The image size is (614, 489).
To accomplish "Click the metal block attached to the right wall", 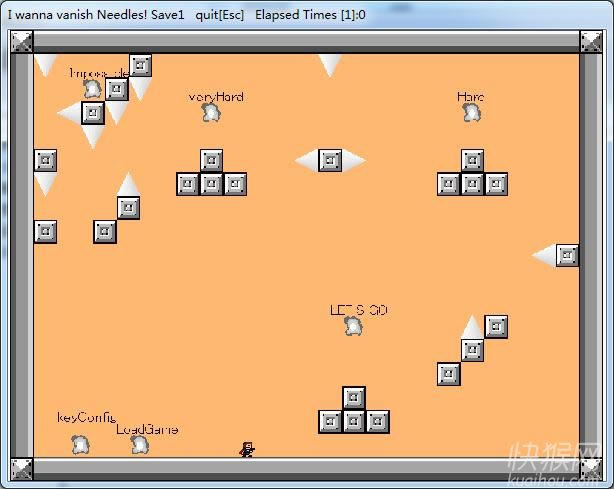I will click(x=567, y=255).
